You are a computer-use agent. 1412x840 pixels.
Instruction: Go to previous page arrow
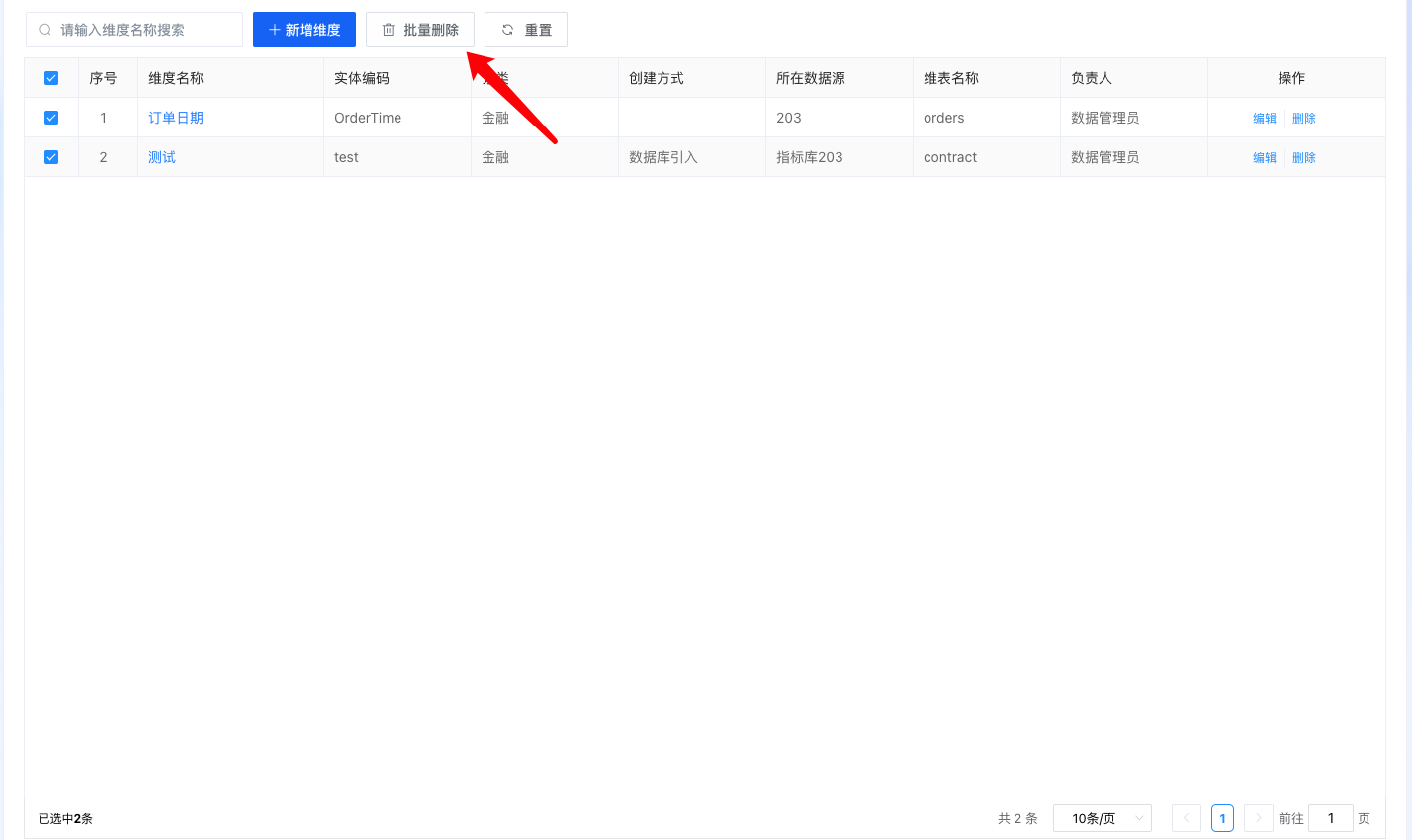(1187, 818)
